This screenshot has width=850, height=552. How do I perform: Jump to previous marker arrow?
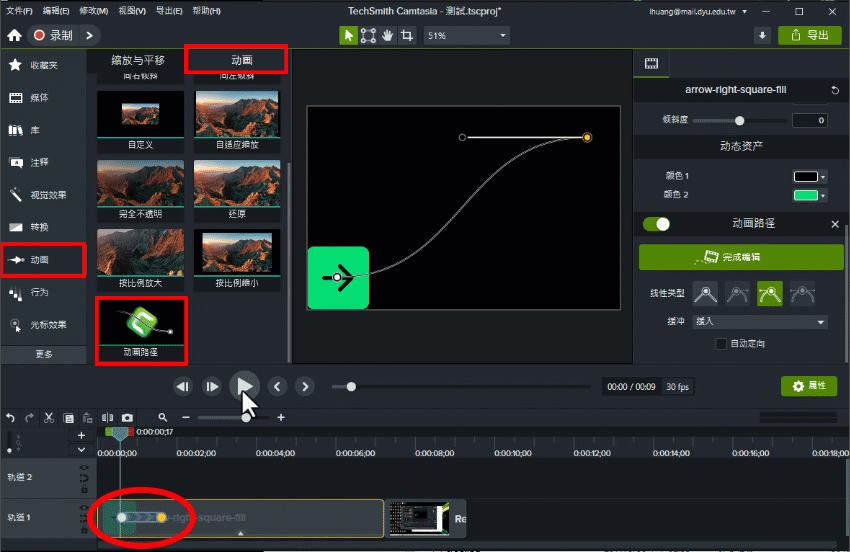[278, 387]
